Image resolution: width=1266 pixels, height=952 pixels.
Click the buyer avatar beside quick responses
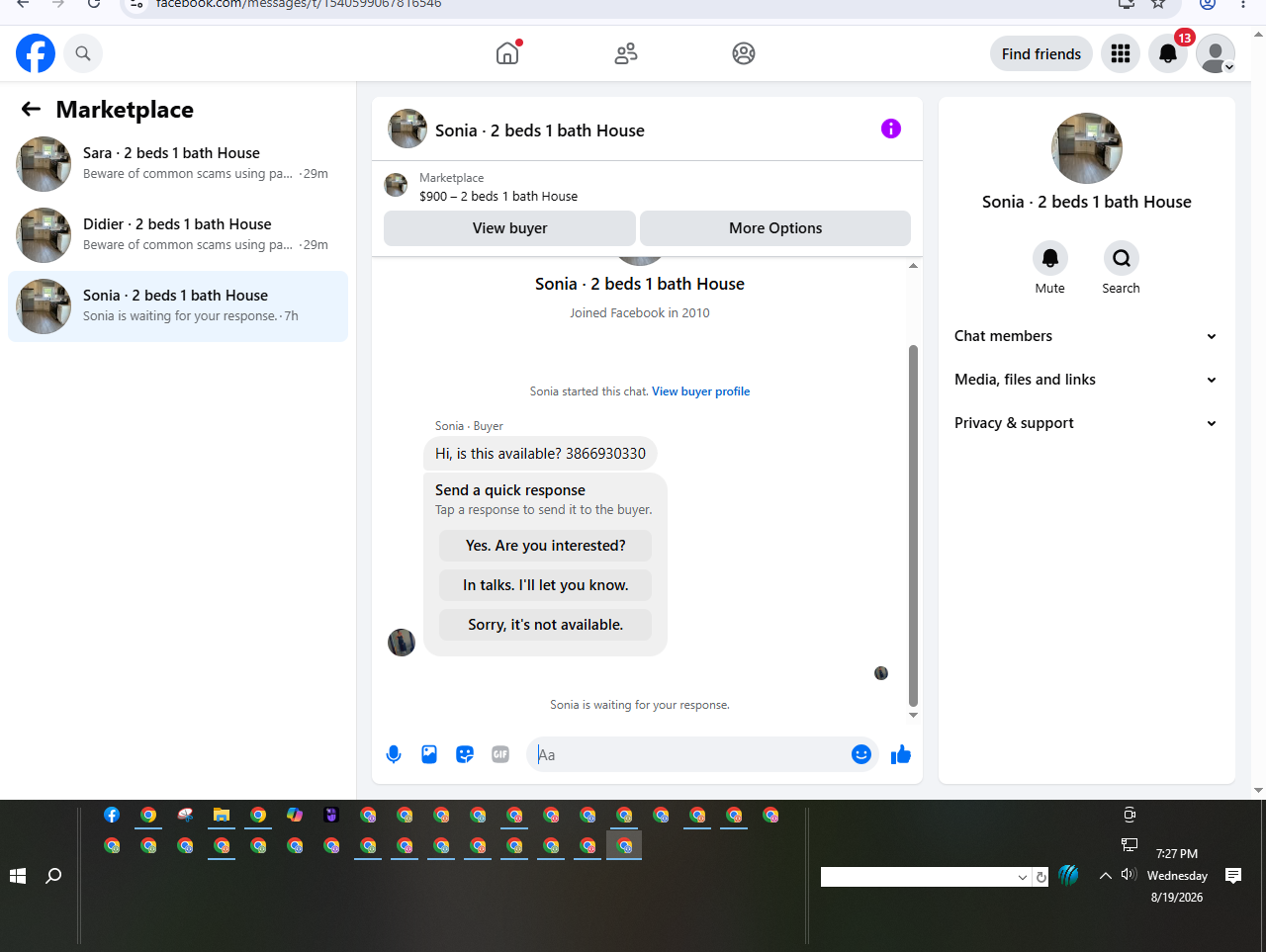402,643
